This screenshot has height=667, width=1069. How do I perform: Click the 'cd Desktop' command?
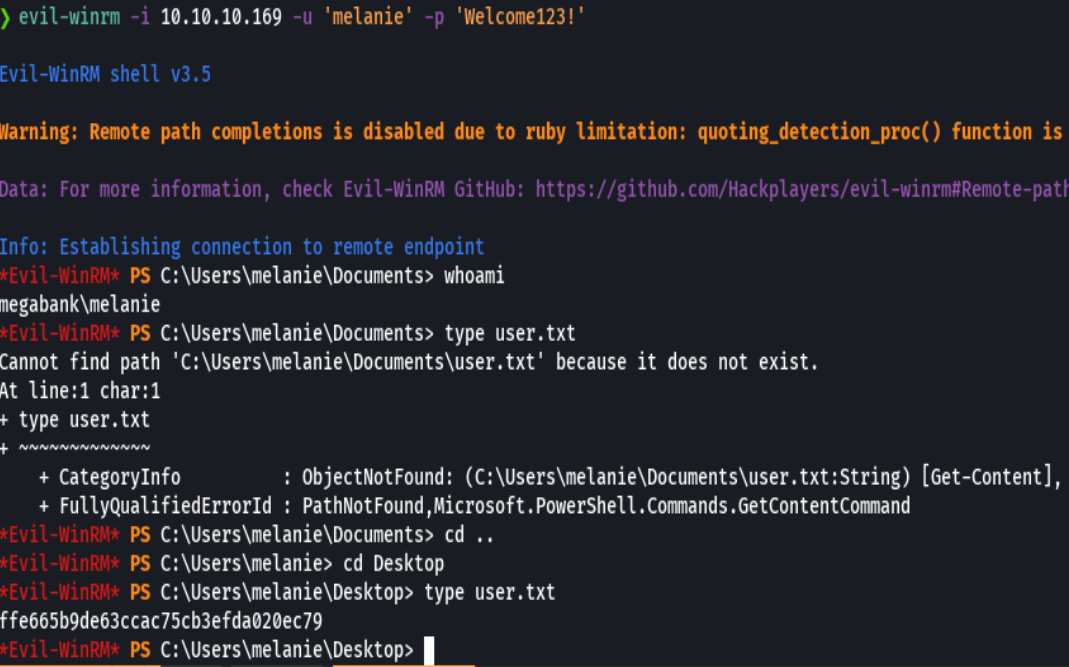[395, 564]
